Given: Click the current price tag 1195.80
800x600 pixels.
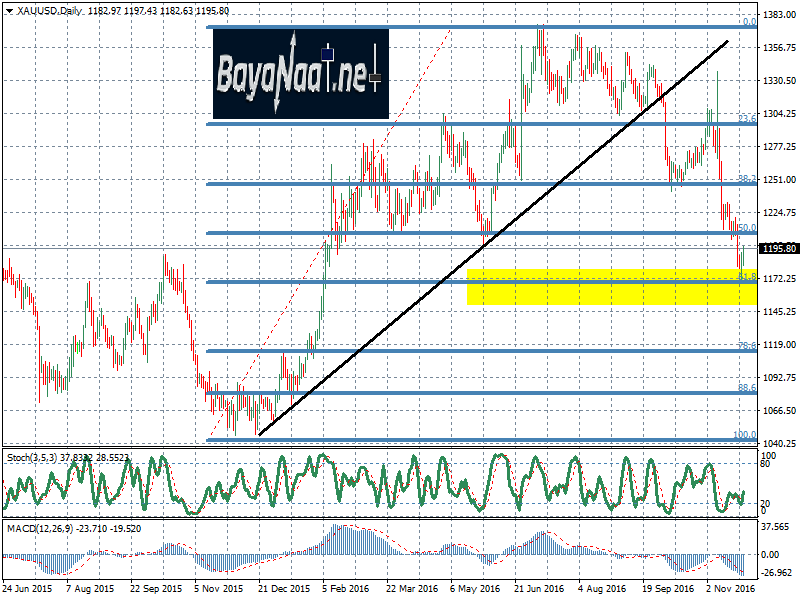Looking at the screenshot, I should tap(778, 248).
